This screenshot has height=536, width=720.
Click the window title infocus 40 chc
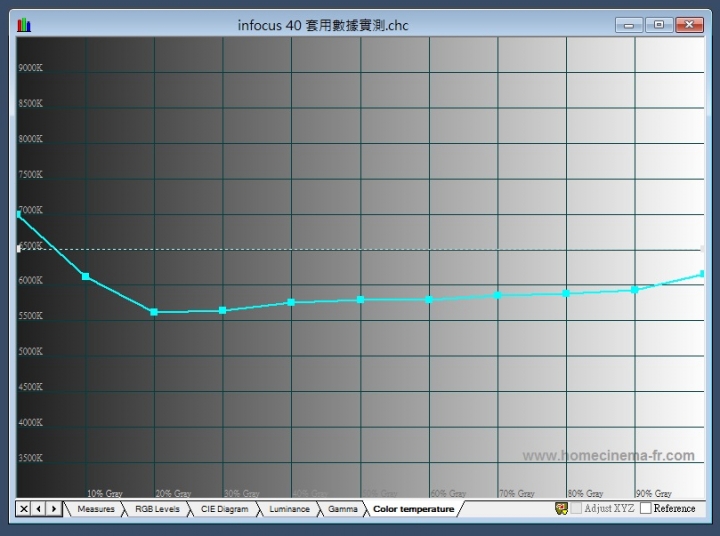coord(323,25)
